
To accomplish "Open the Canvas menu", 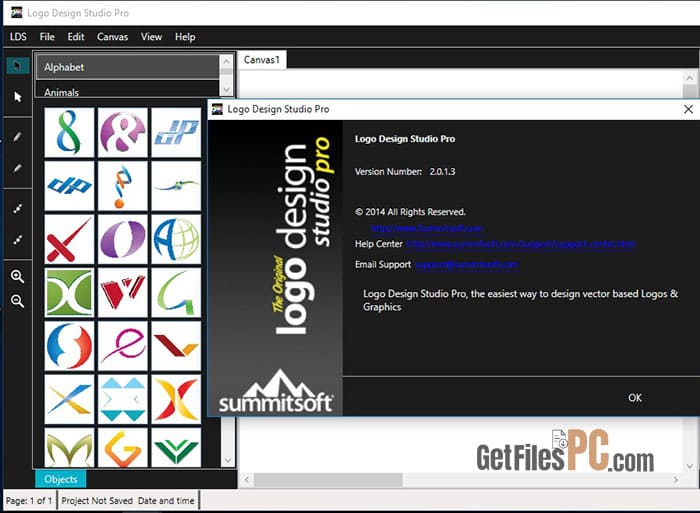I will point(112,37).
